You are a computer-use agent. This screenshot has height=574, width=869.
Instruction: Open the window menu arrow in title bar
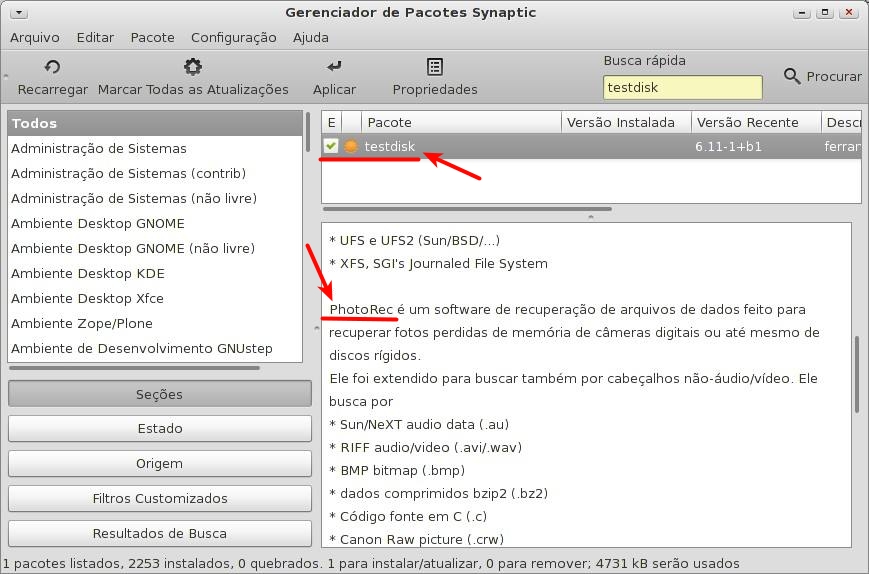pos(19,13)
